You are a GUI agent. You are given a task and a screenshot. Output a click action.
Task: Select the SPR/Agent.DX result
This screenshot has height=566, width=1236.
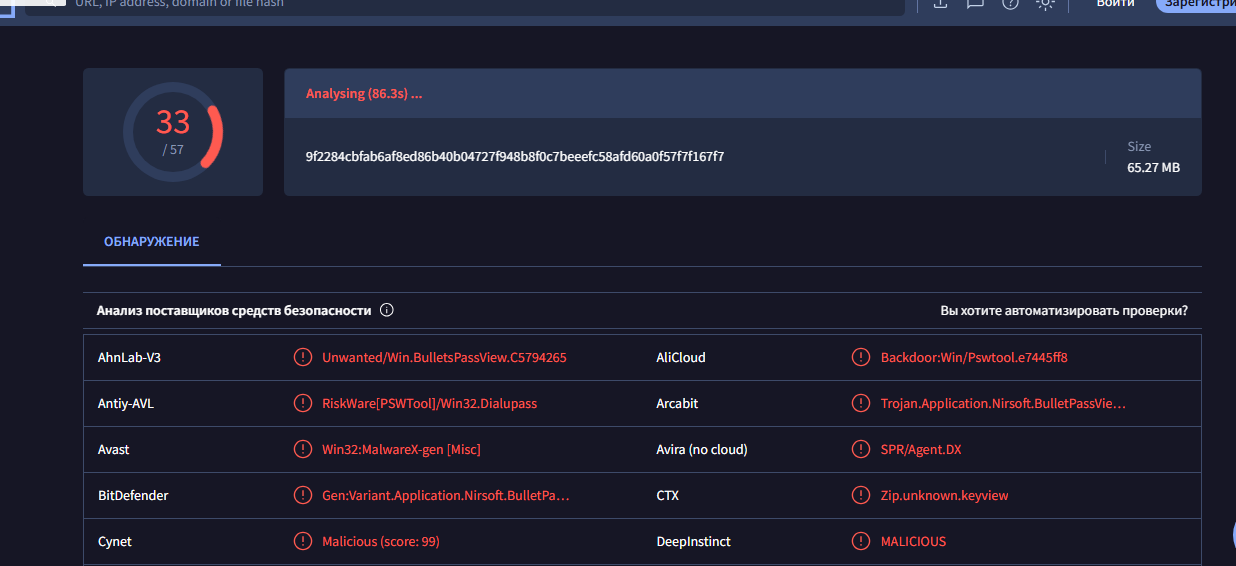[921, 449]
